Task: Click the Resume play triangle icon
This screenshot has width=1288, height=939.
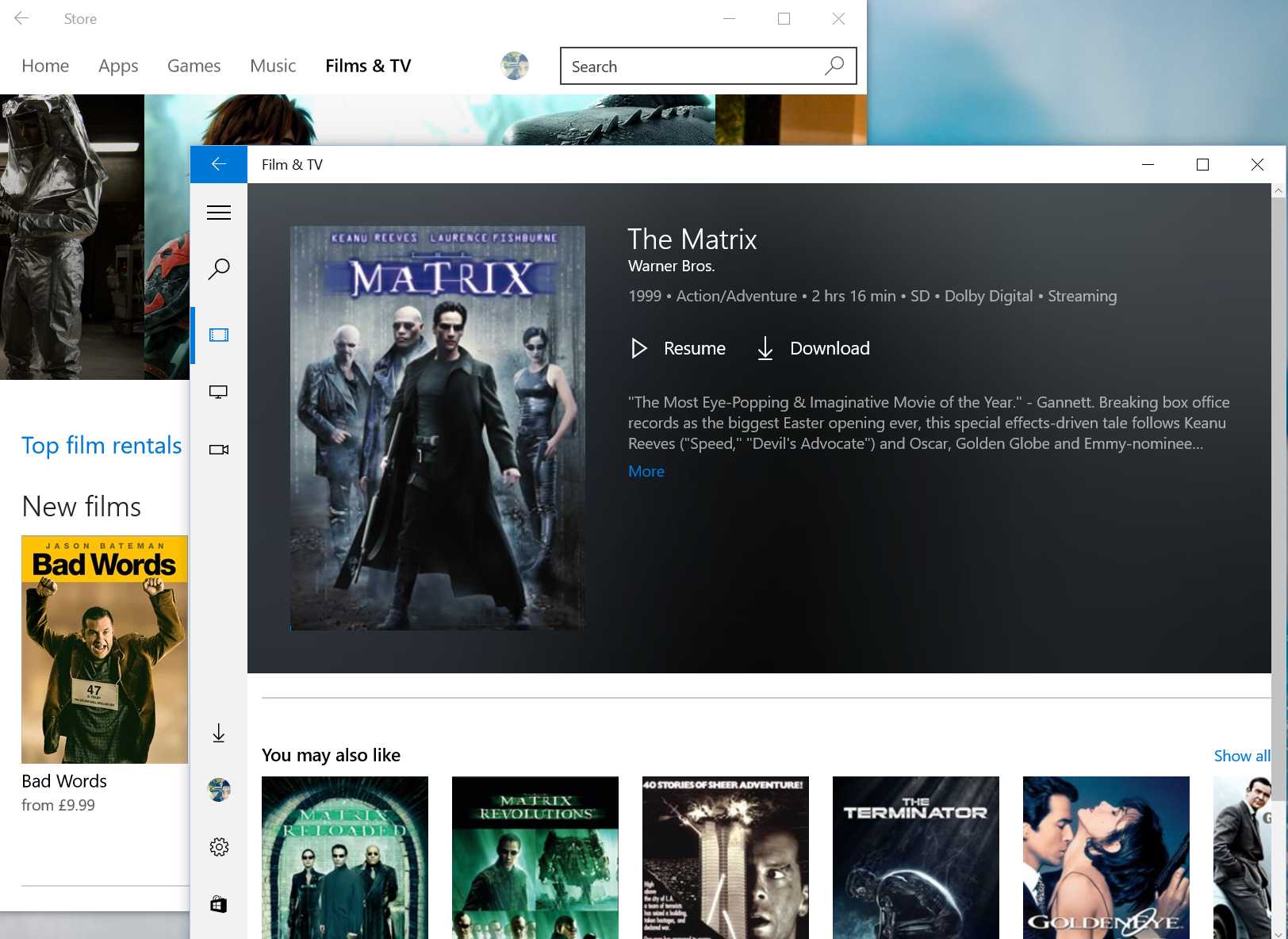Action: (639, 348)
